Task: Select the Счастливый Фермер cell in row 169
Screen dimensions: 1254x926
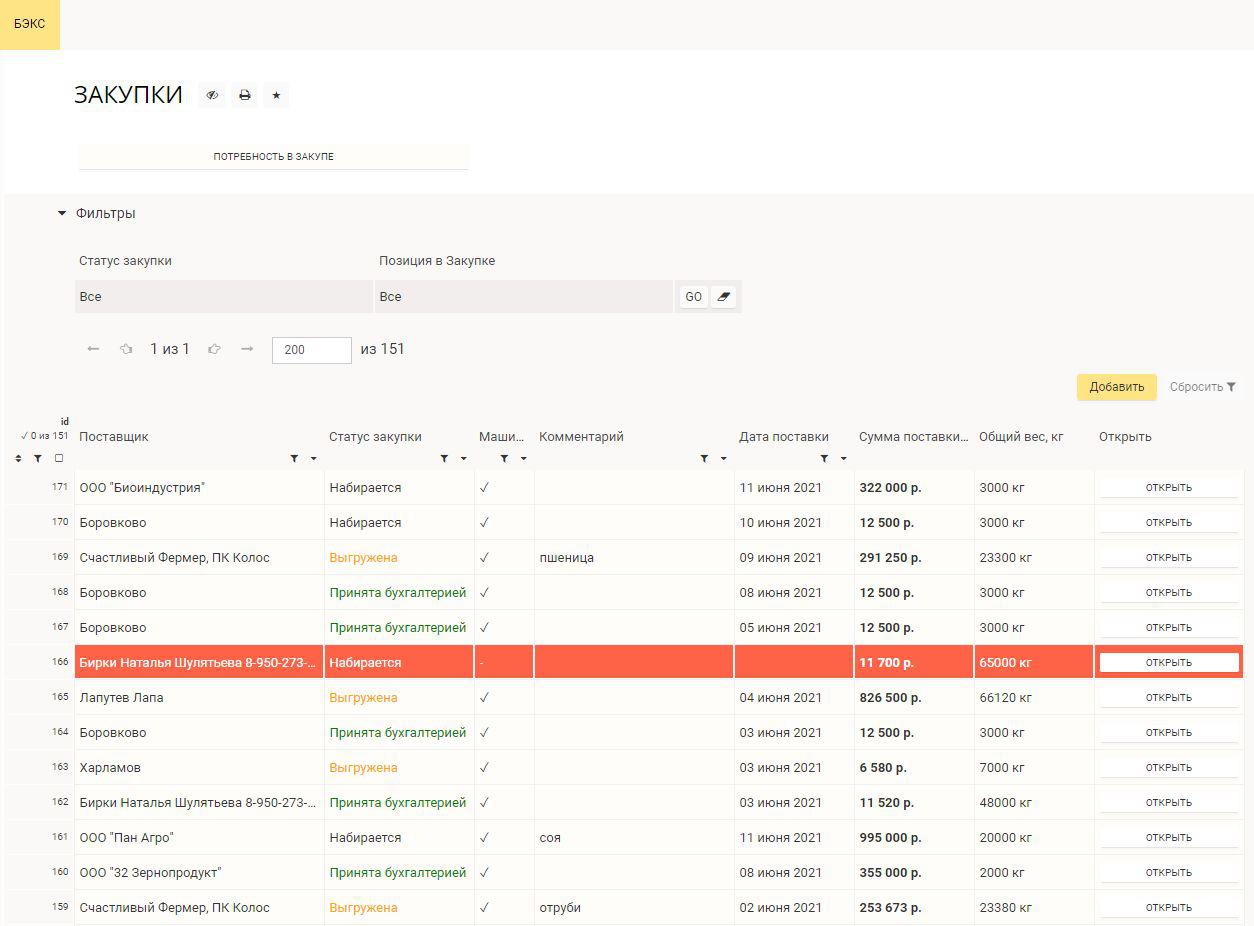Action: click(x=199, y=558)
